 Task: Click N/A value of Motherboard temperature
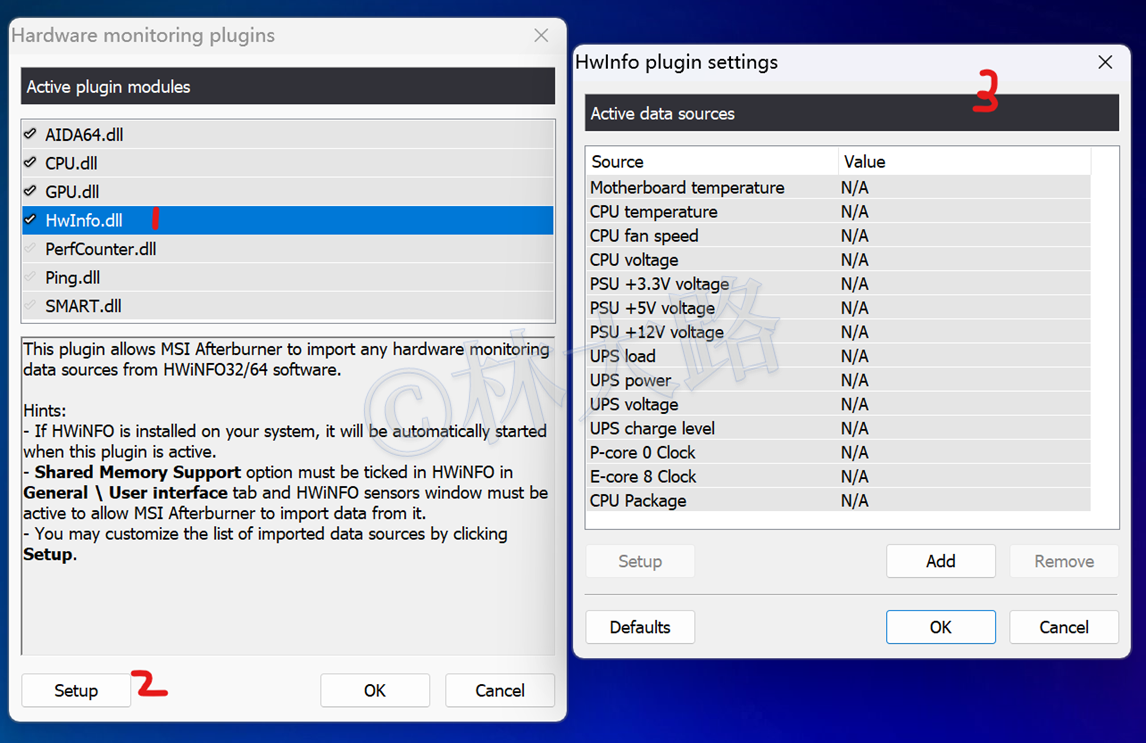coord(854,188)
